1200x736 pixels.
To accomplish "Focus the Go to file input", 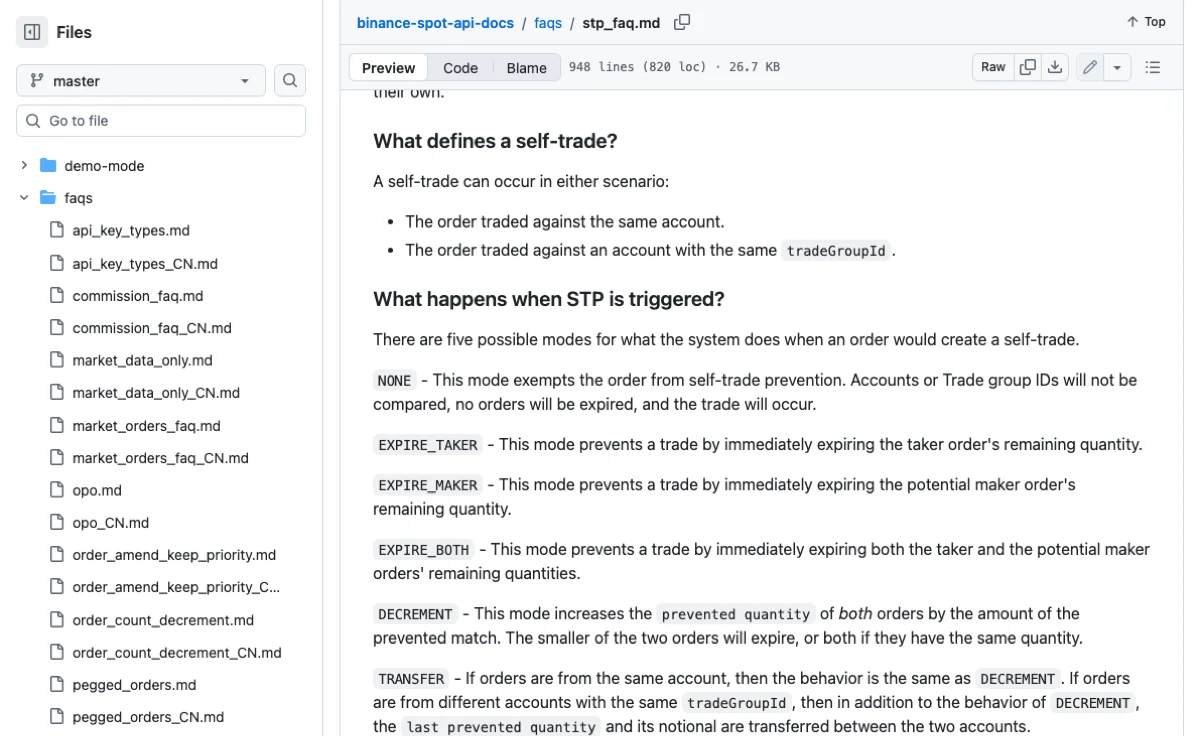I will [161, 121].
